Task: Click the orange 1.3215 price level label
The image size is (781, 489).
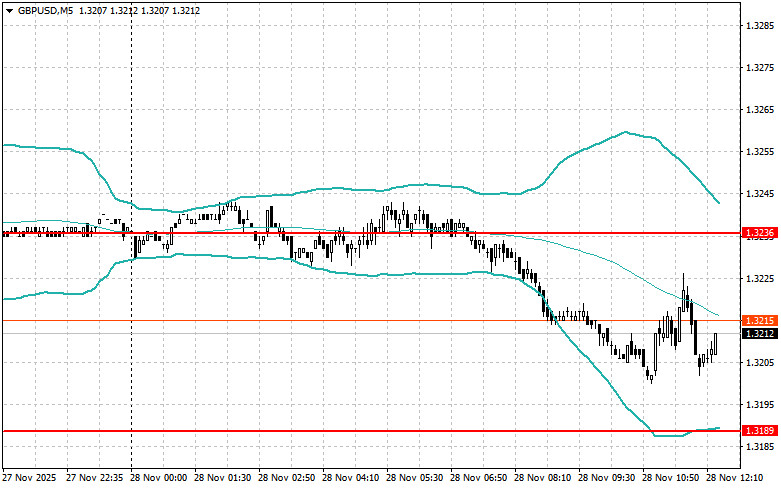Action: click(760, 321)
